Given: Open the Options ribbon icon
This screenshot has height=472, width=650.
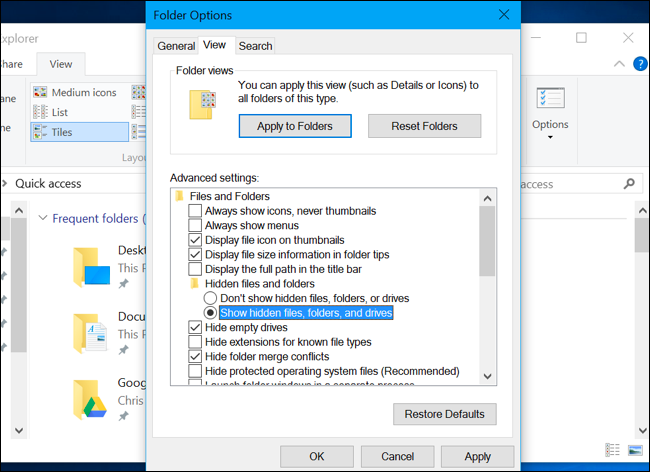Looking at the screenshot, I should point(550,98).
